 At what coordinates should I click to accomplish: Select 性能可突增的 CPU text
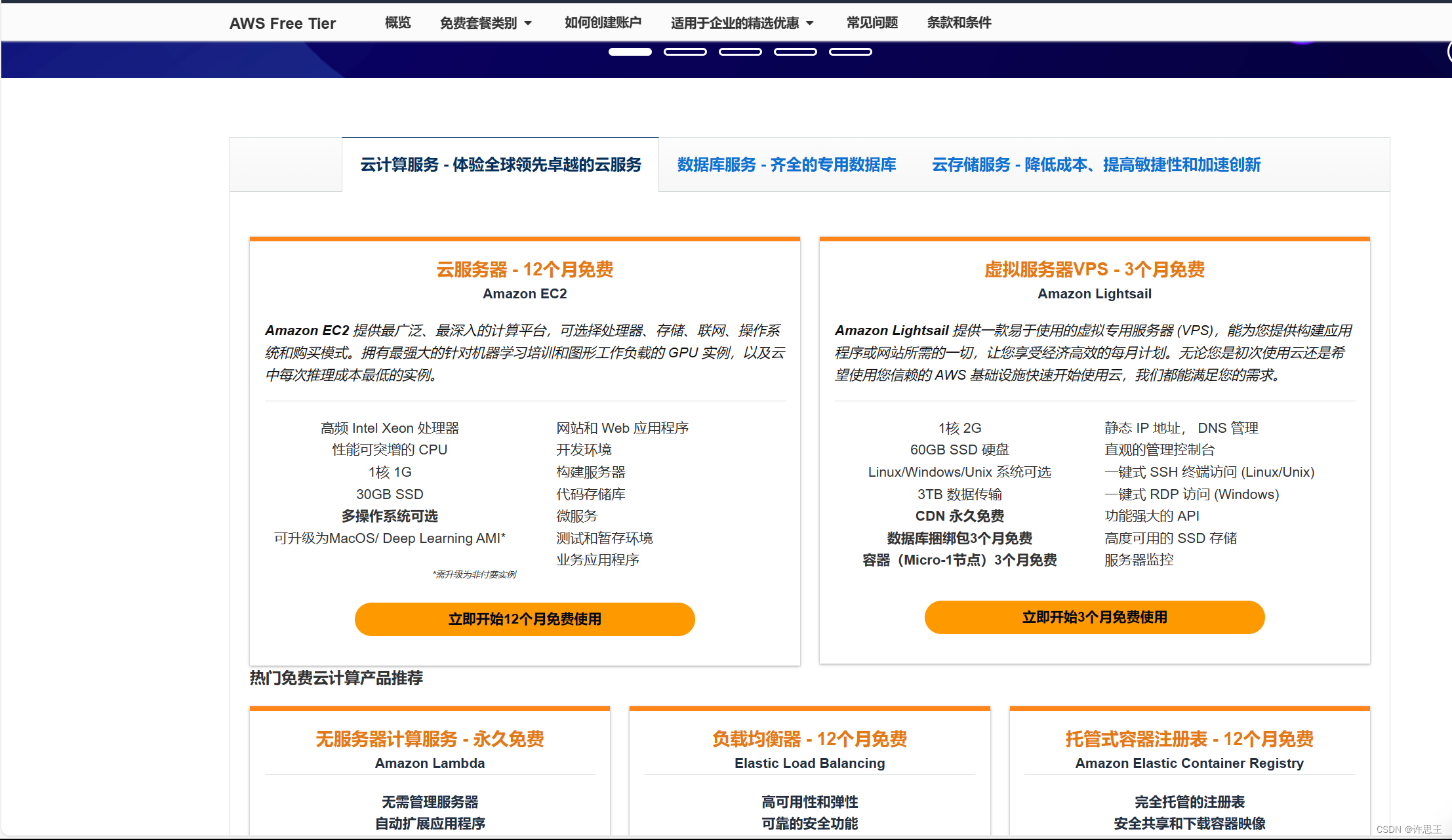[390, 450]
